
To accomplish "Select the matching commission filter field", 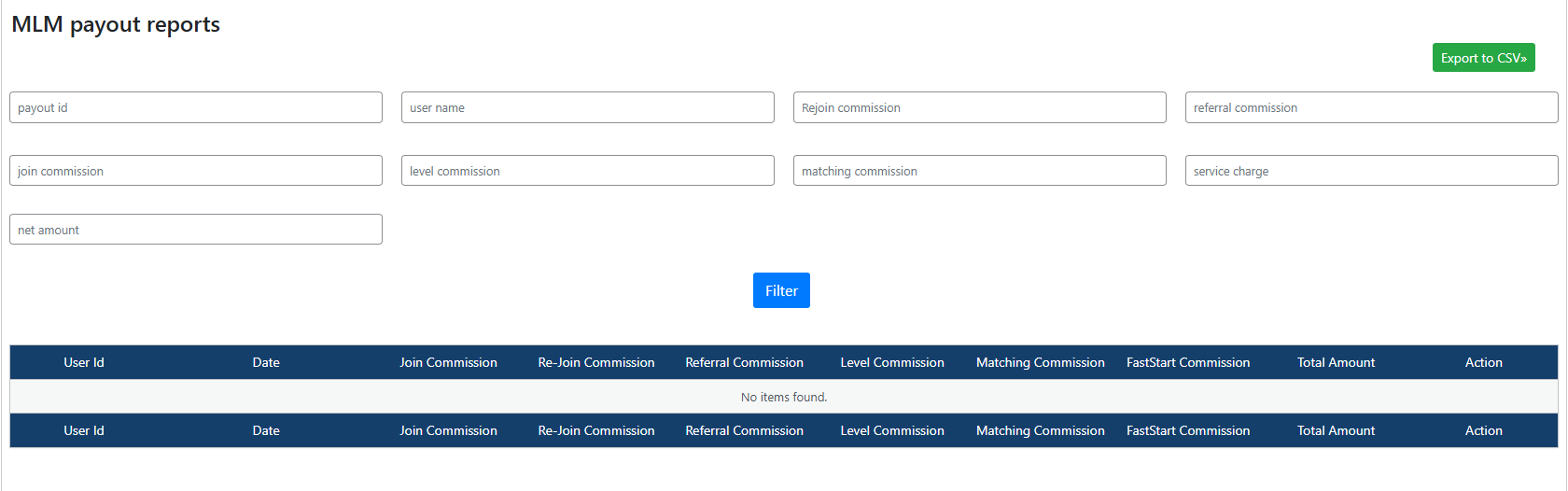I will click(x=980, y=171).
